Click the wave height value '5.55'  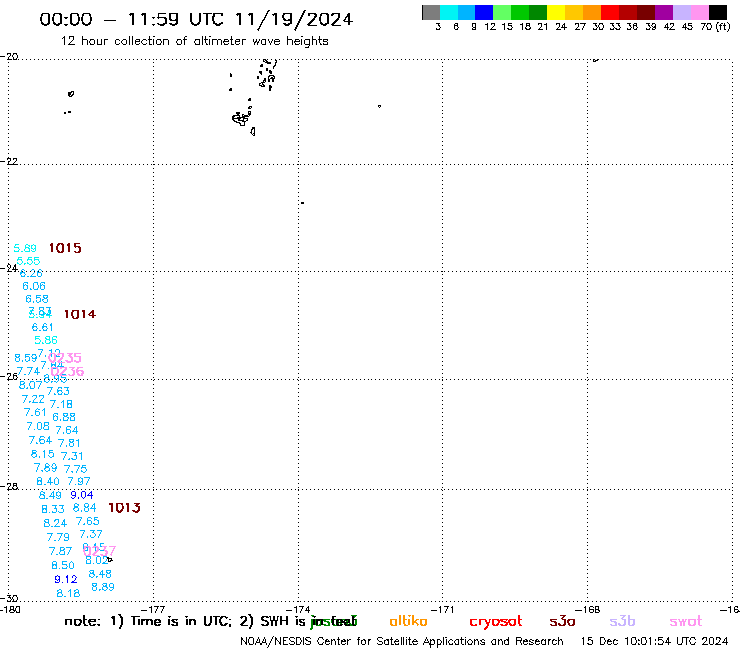[28, 261]
